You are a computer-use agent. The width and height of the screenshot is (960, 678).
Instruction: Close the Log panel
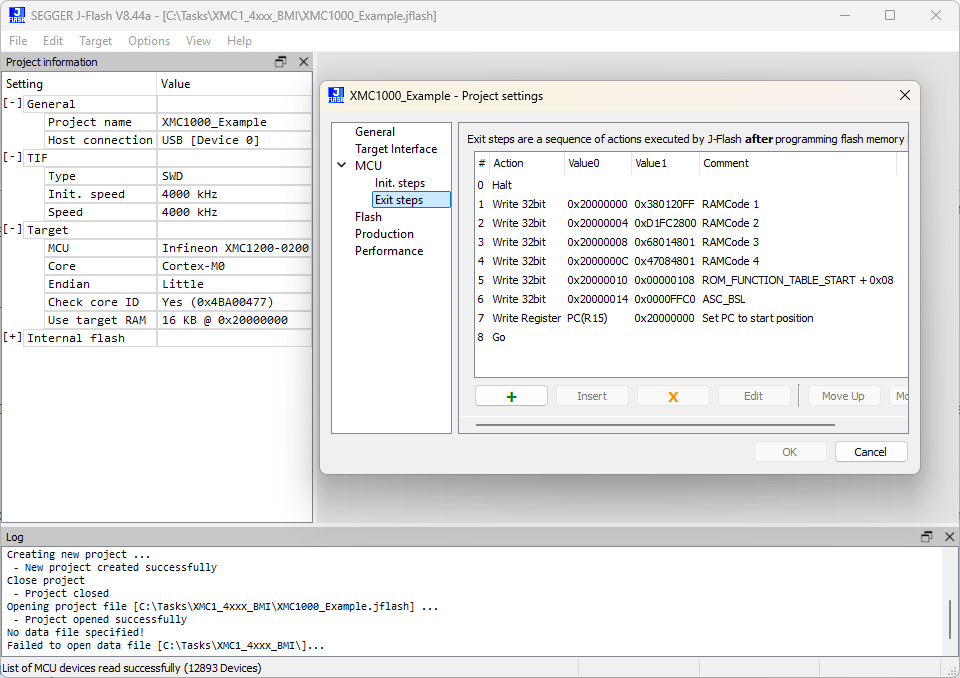[x=948, y=537]
